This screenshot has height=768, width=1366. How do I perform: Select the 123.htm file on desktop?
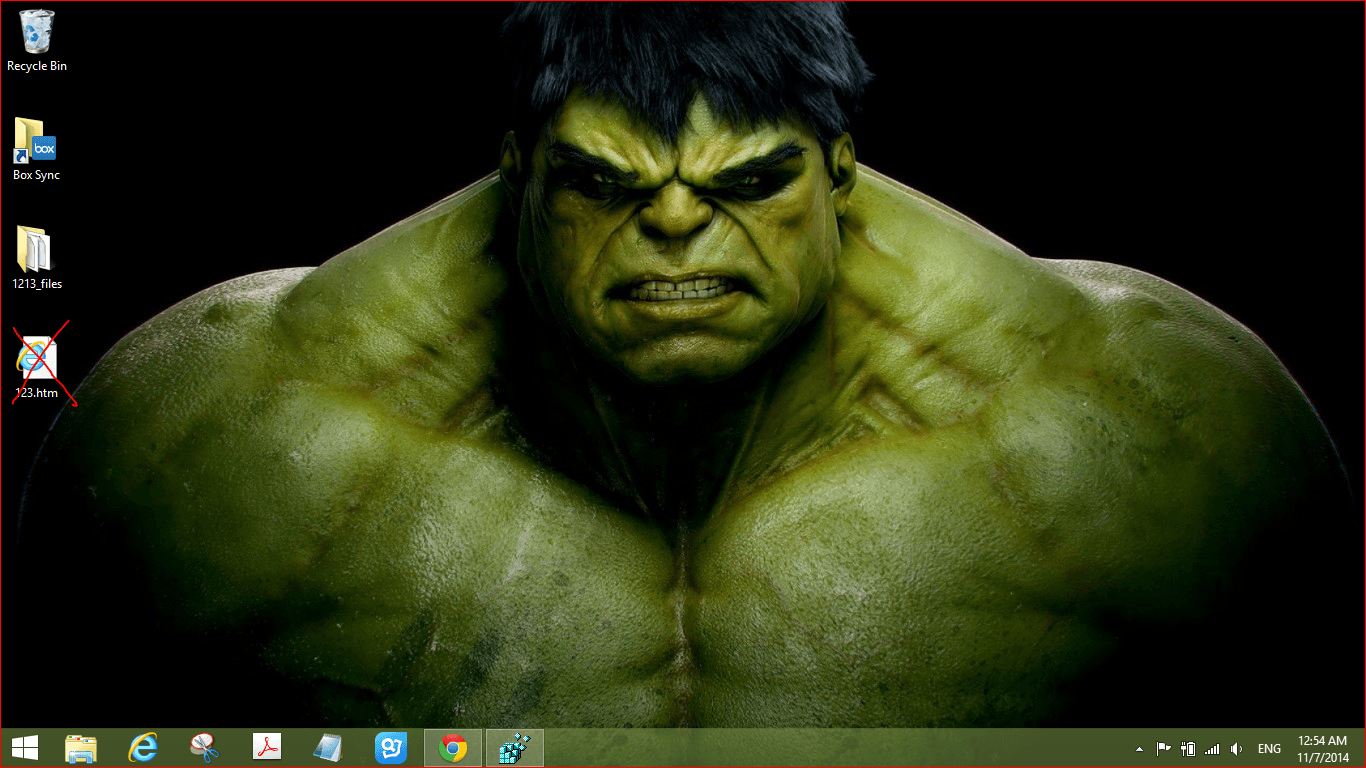pos(37,367)
